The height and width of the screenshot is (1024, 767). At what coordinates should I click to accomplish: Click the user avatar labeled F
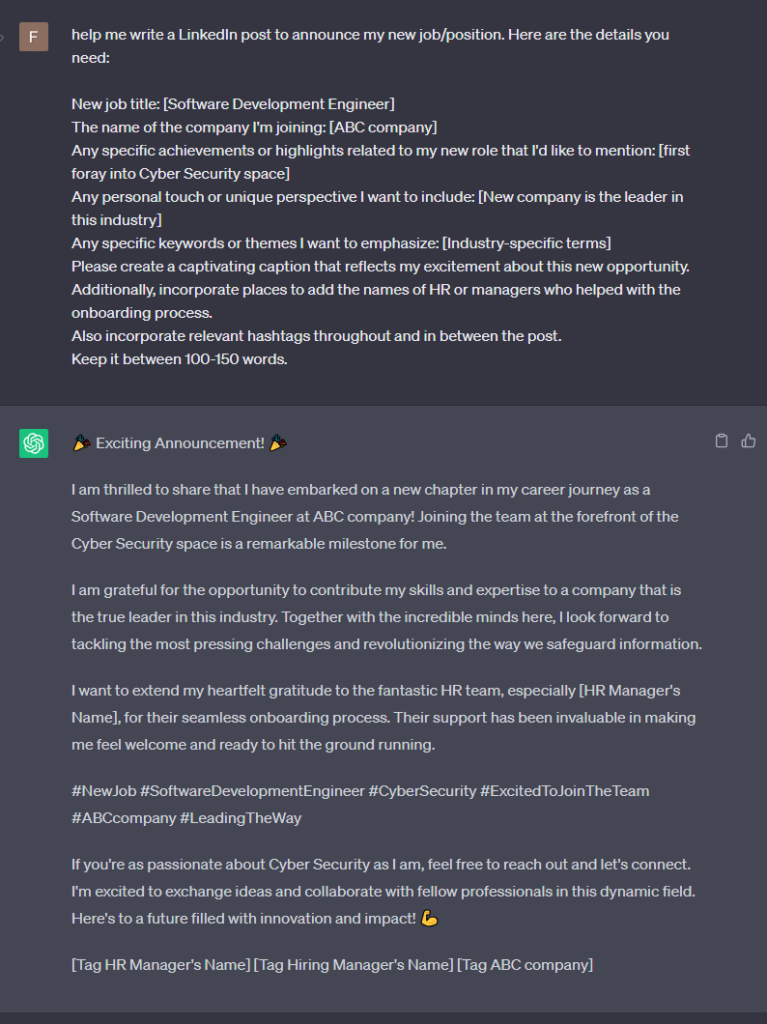34,36
